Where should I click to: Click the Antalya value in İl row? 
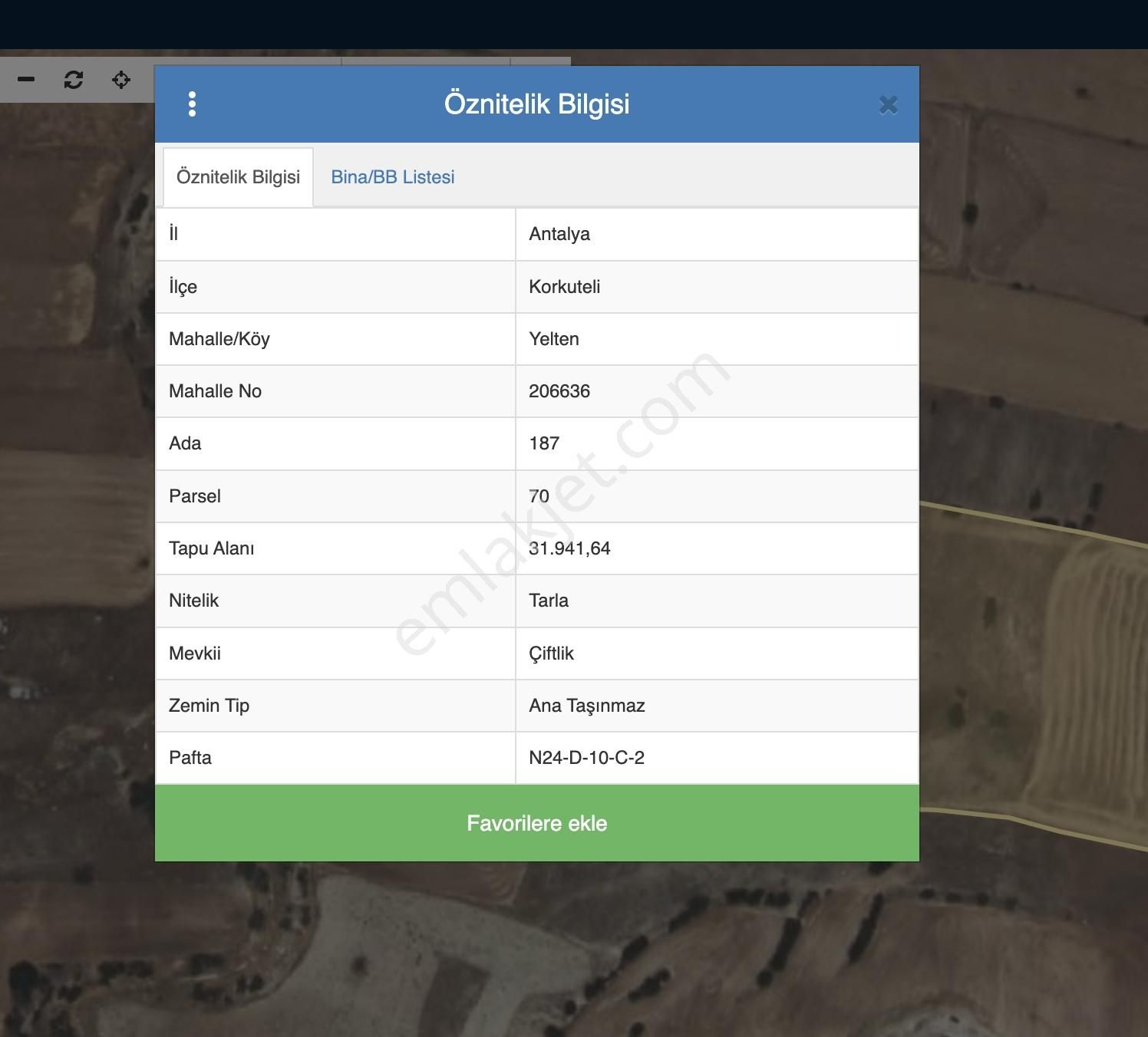559,235
